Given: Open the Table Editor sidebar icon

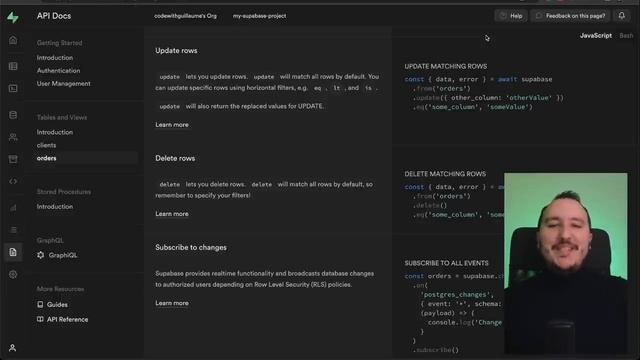Looking at the screenshot, I should [13, 66].
